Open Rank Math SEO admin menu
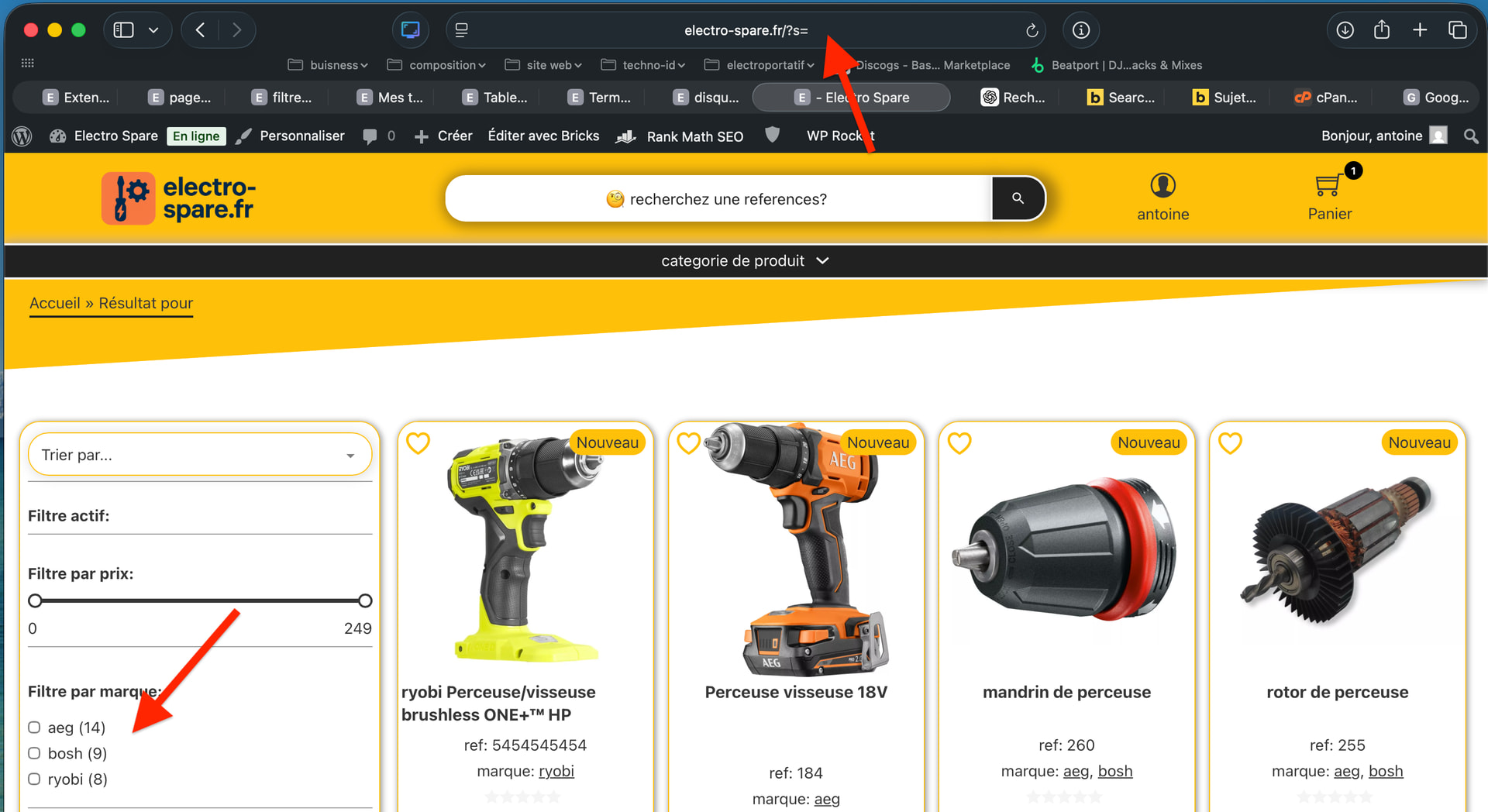 coord(694,136)
